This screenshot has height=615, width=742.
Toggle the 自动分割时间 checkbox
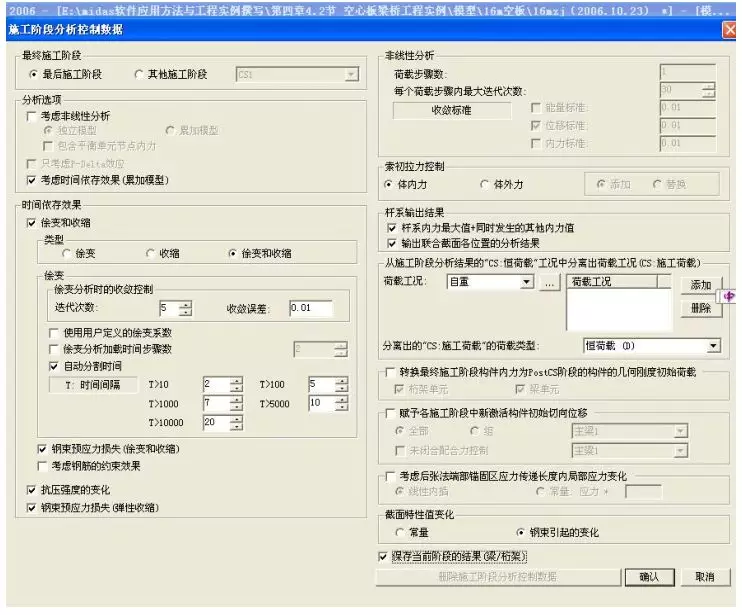(54, 366)
